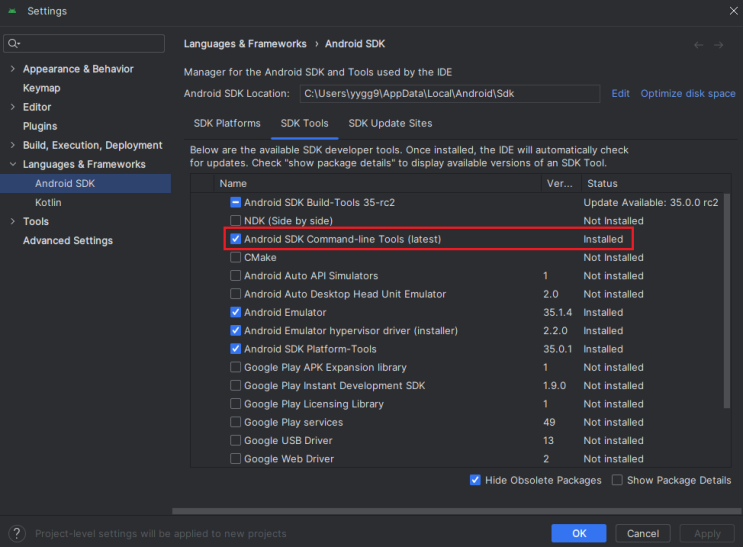Screen dimensions: 743x547
Task: Disable Hide Obsolete Packages checkbox
Action: [475, 480]
